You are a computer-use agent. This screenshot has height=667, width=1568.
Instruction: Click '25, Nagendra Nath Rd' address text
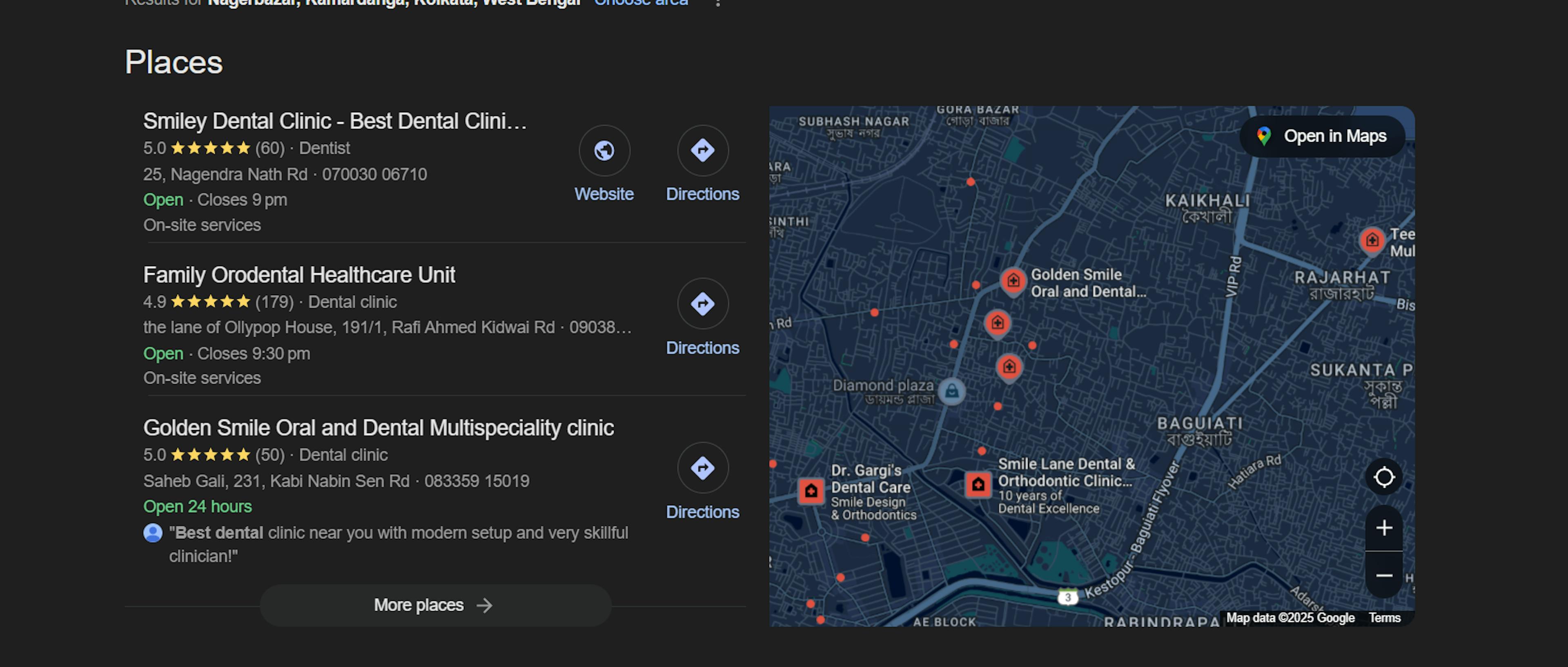pos(225,175)
